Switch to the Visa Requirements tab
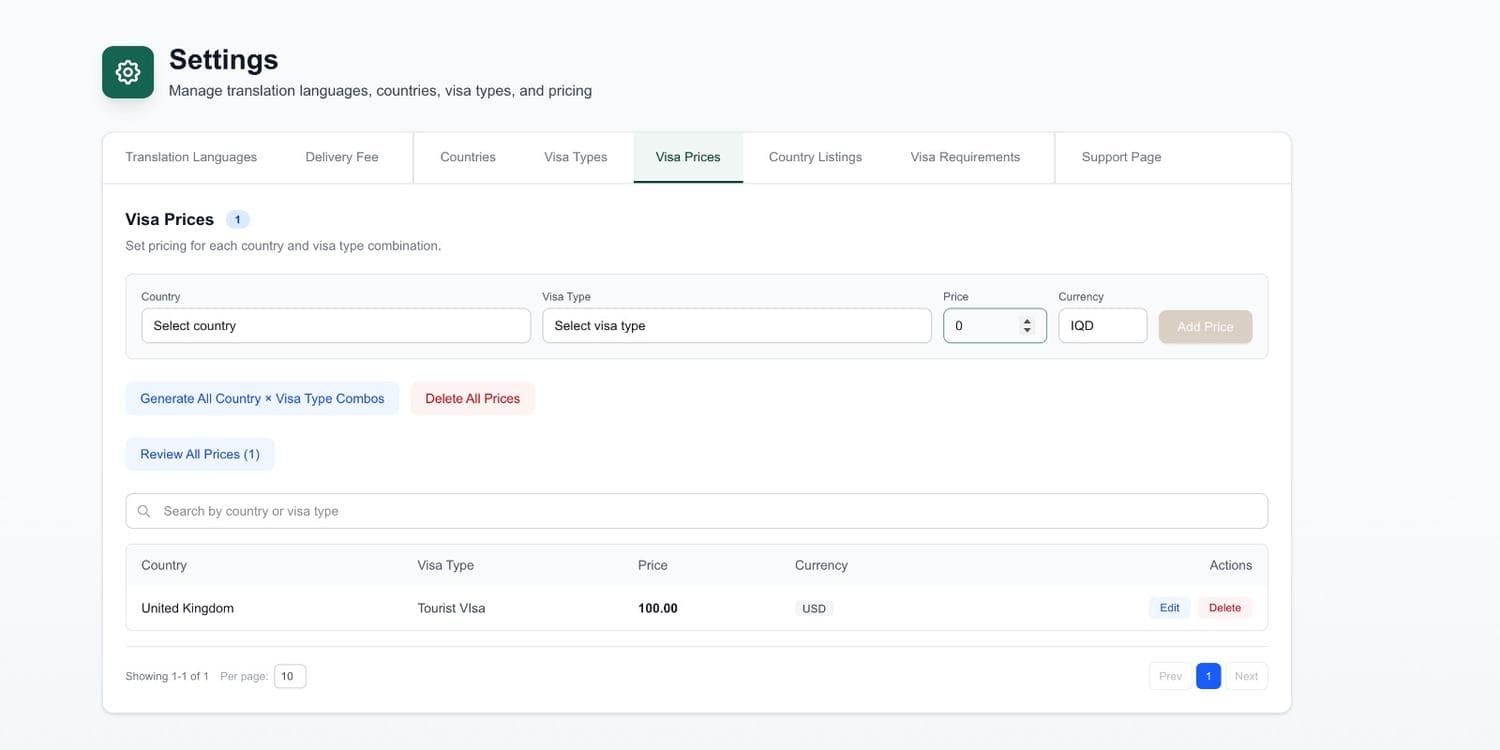 pyautogui.click(x=965, y=157)
